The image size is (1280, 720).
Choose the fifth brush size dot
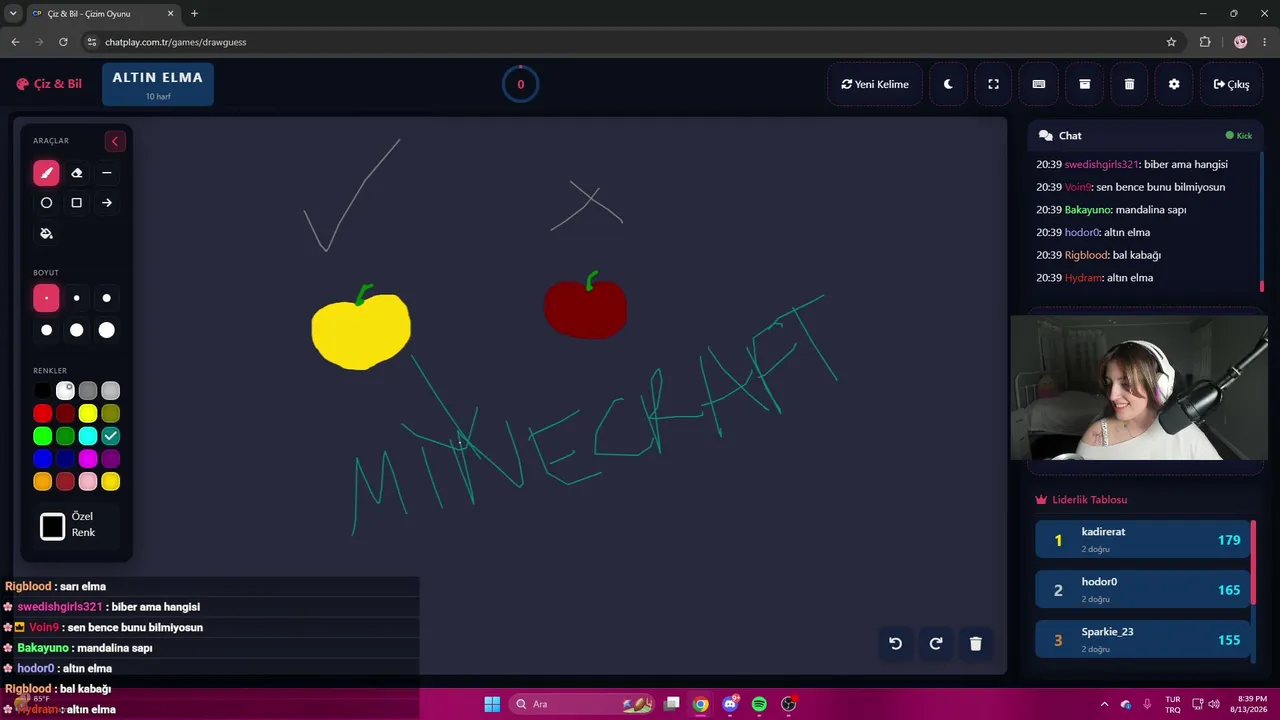point(76,330)
